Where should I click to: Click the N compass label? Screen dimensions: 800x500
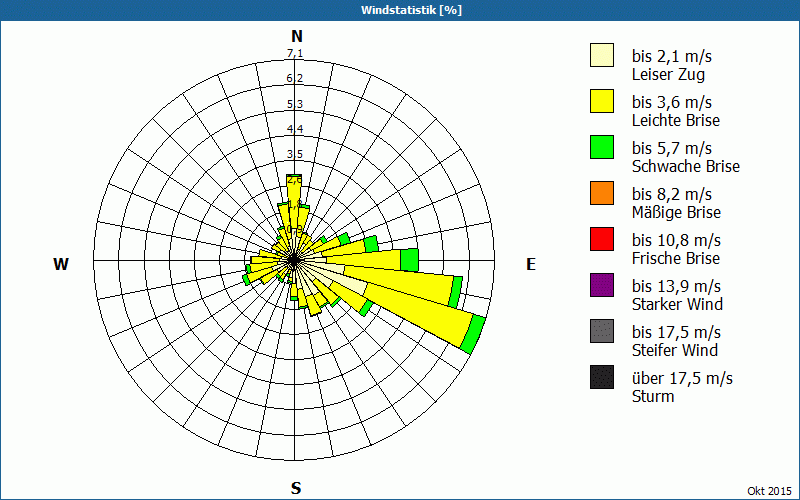pos(296,36)
